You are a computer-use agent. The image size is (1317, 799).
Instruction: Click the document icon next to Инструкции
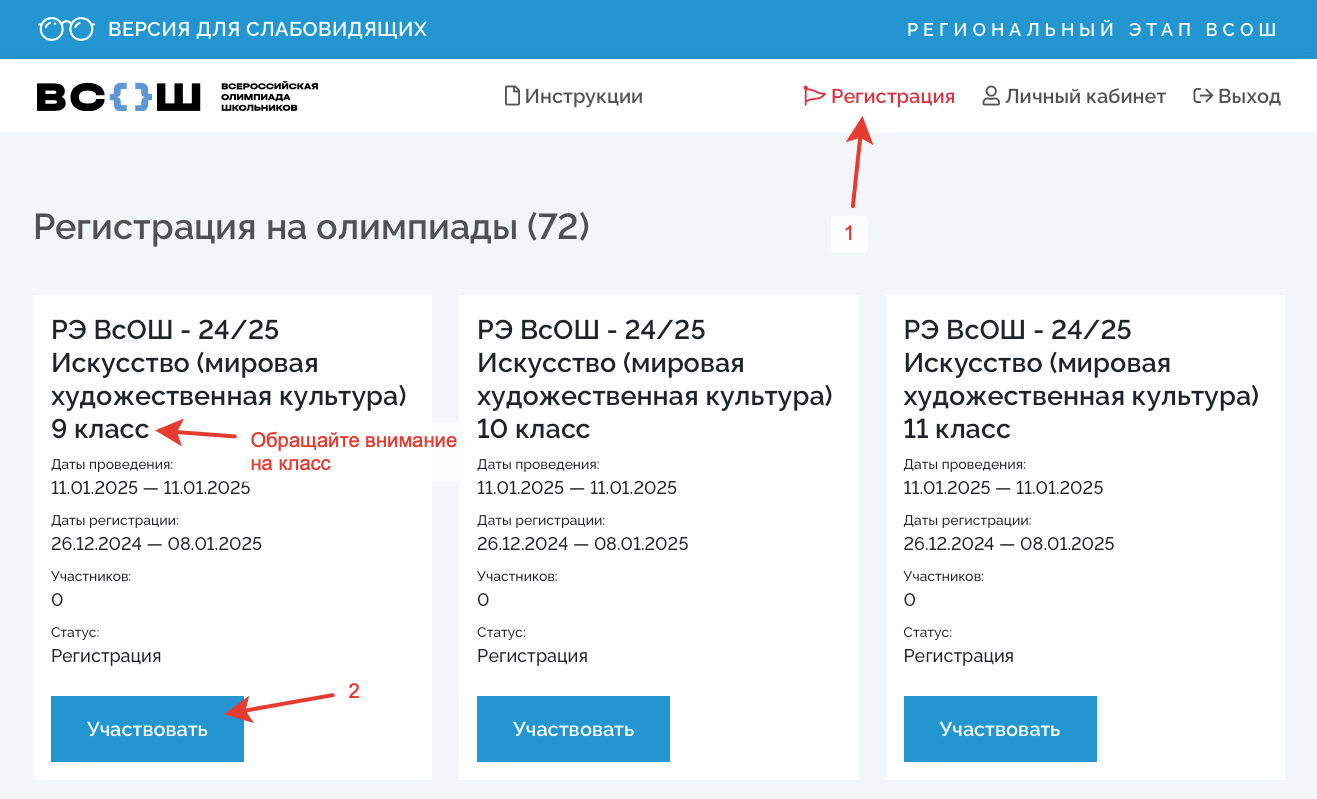(x=512, y=97)
